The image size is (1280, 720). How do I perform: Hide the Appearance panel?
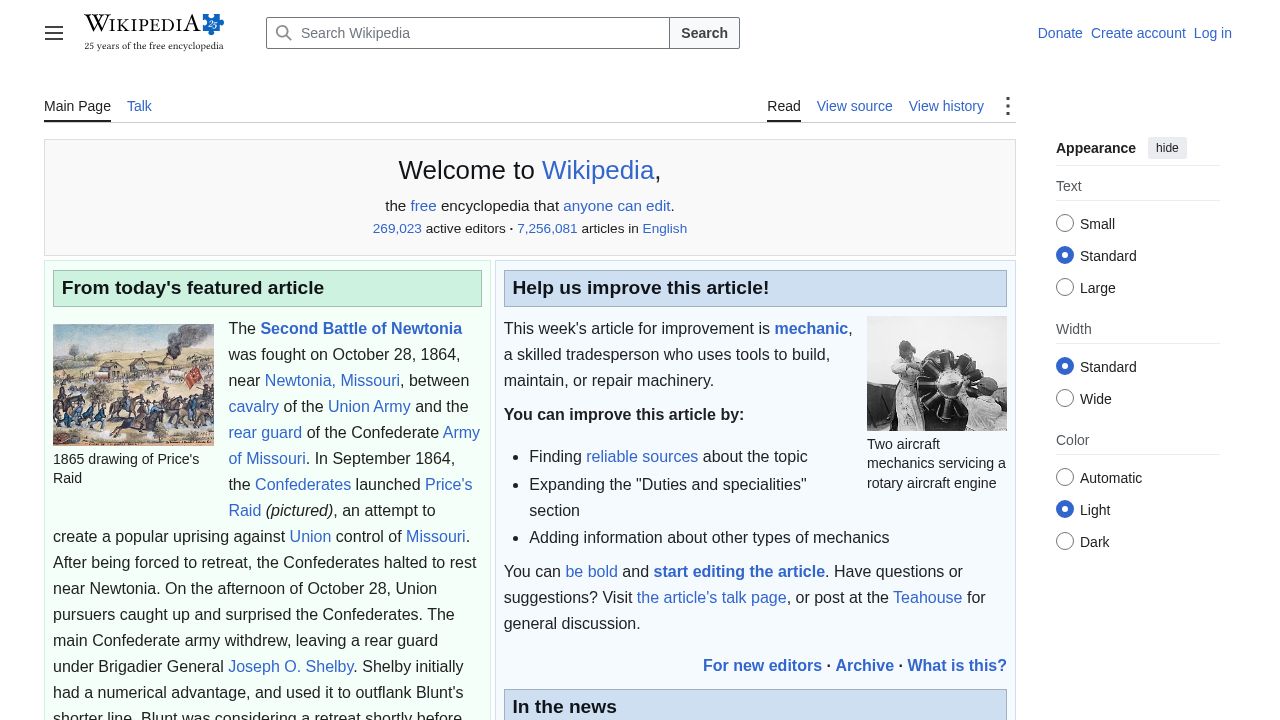(x=1167, y=148)
